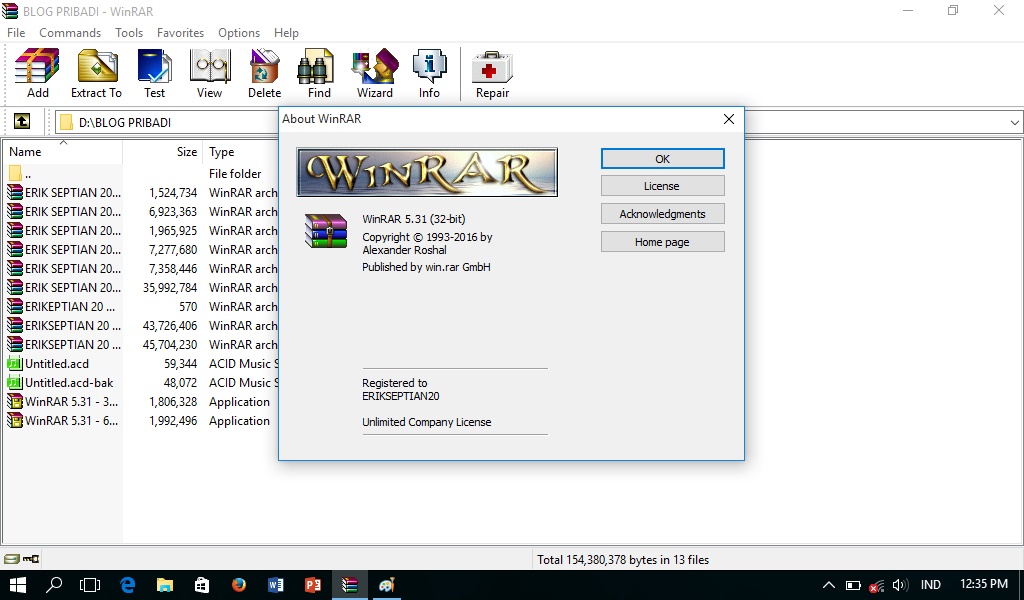The image size is (1024, 600).
Task: Launch Microsoft Edge from taskbar
Action: click(127, 585)
